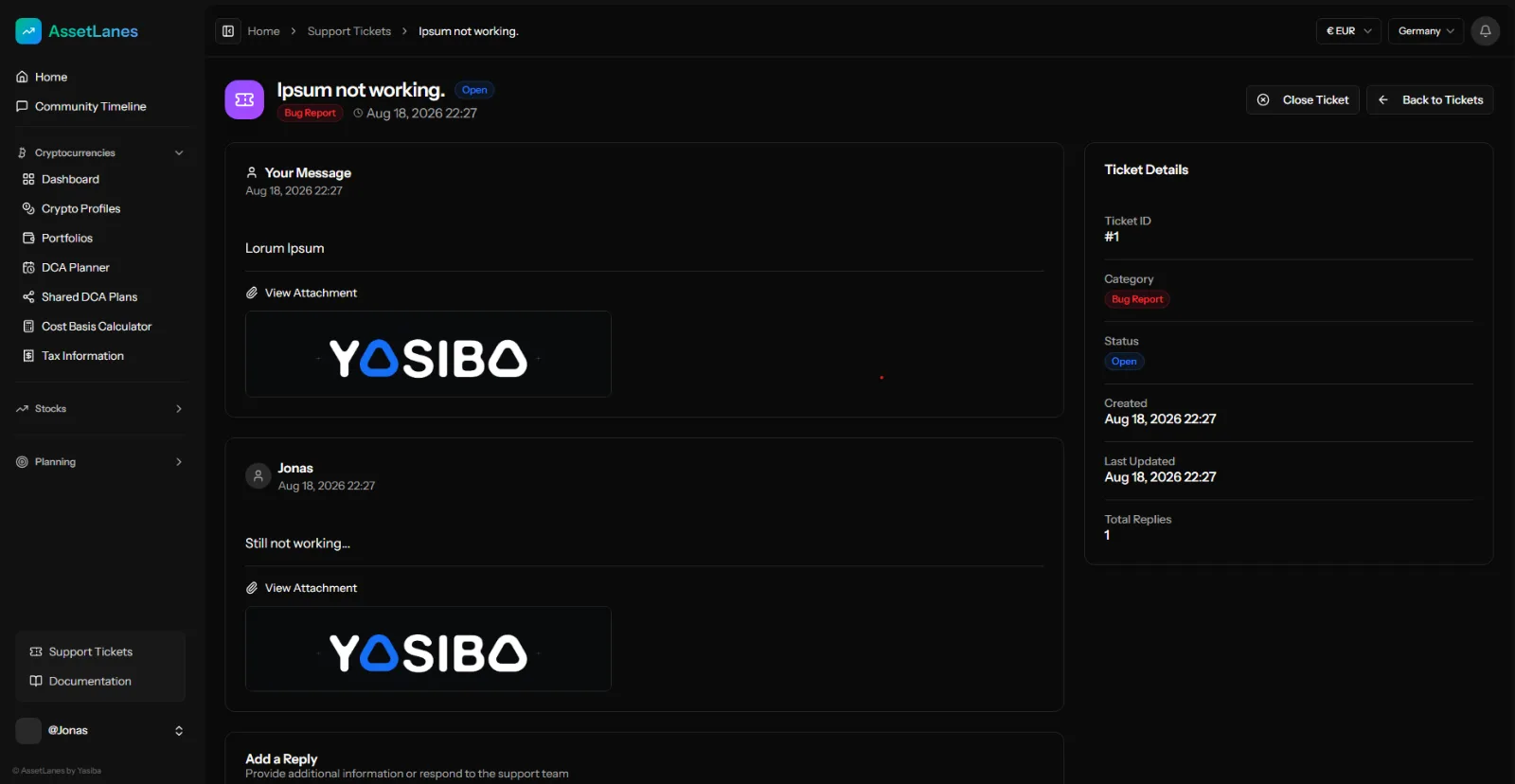1515x784 pixels.
Task: Click the Cryptocurrencies bitcoin icon
Action: click(x=22, y=152)
